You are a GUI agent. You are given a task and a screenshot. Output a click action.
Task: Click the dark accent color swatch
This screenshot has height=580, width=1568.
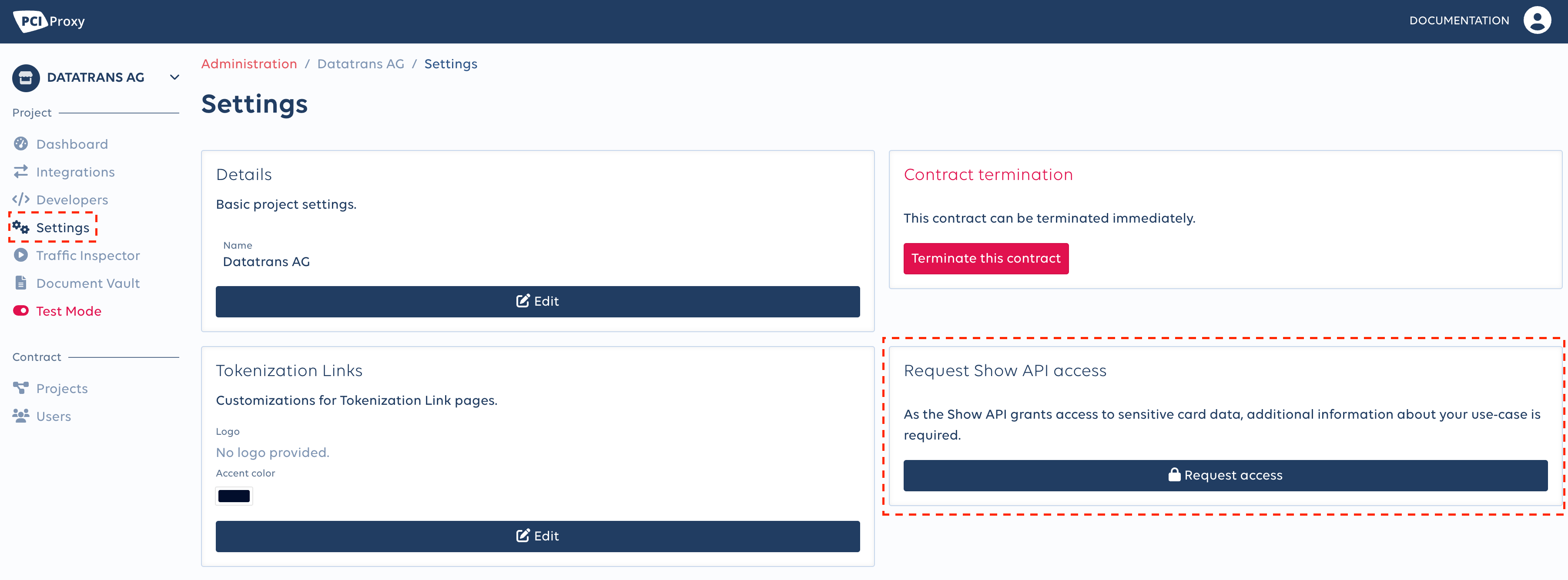click(x=234, y=496)
